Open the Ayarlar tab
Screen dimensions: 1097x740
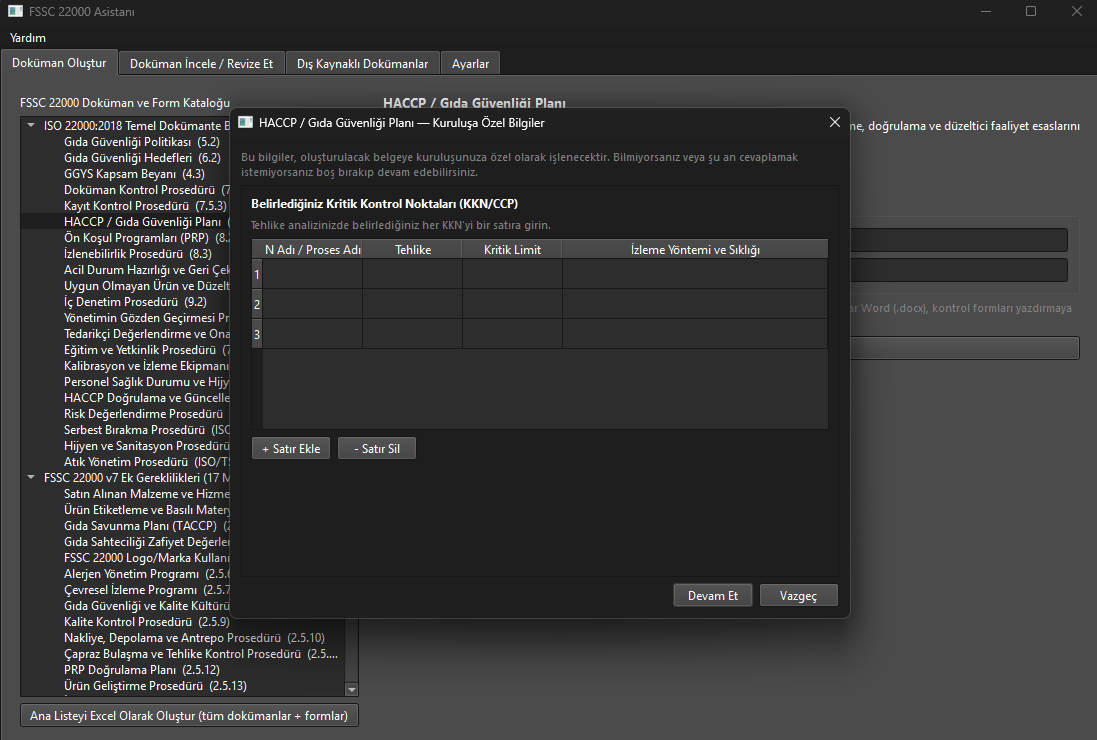coord(470,64)
